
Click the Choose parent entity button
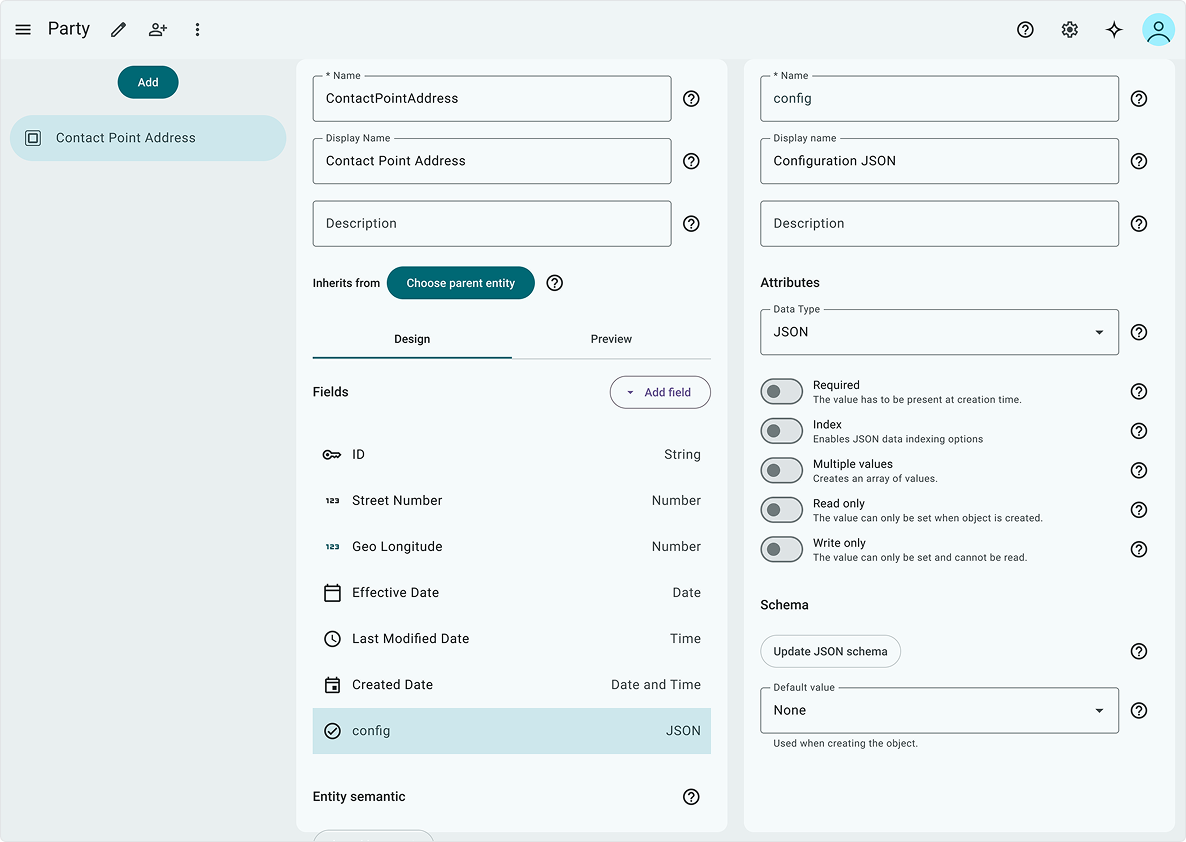pos(461,283)
